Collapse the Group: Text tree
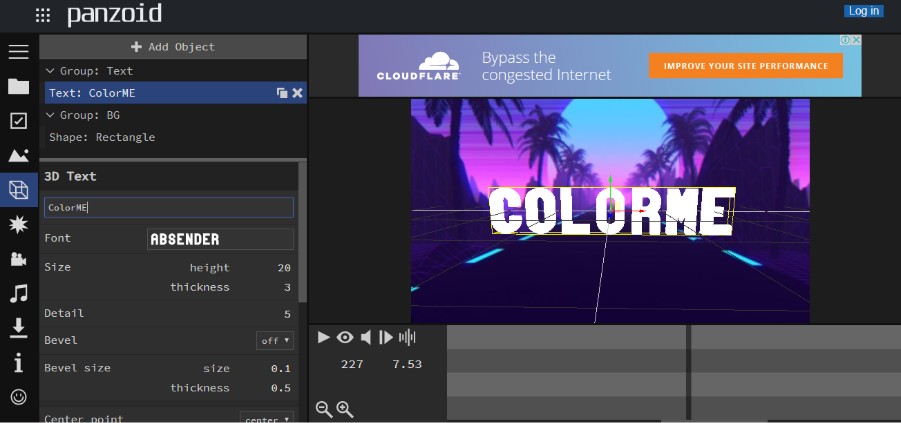Viewport: 901px width, 423px height. (50, 71)
